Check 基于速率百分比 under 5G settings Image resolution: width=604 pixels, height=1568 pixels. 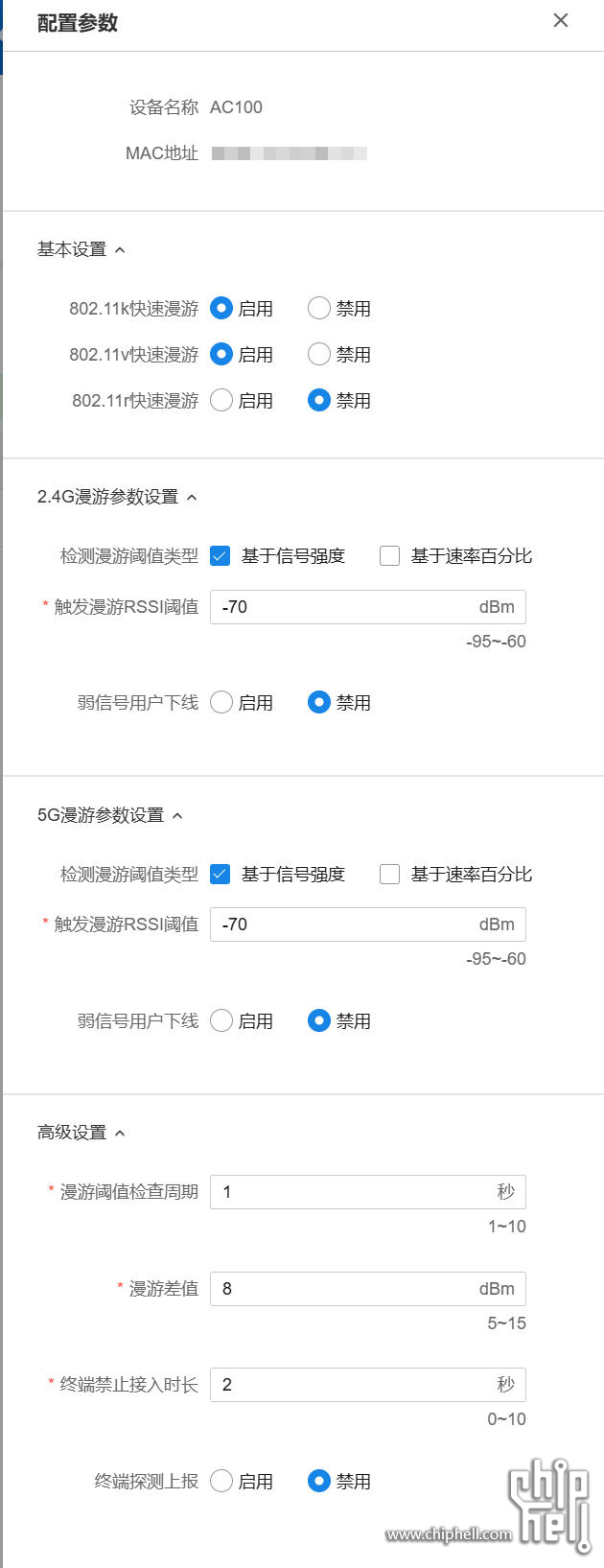click(x=389, y=875)
